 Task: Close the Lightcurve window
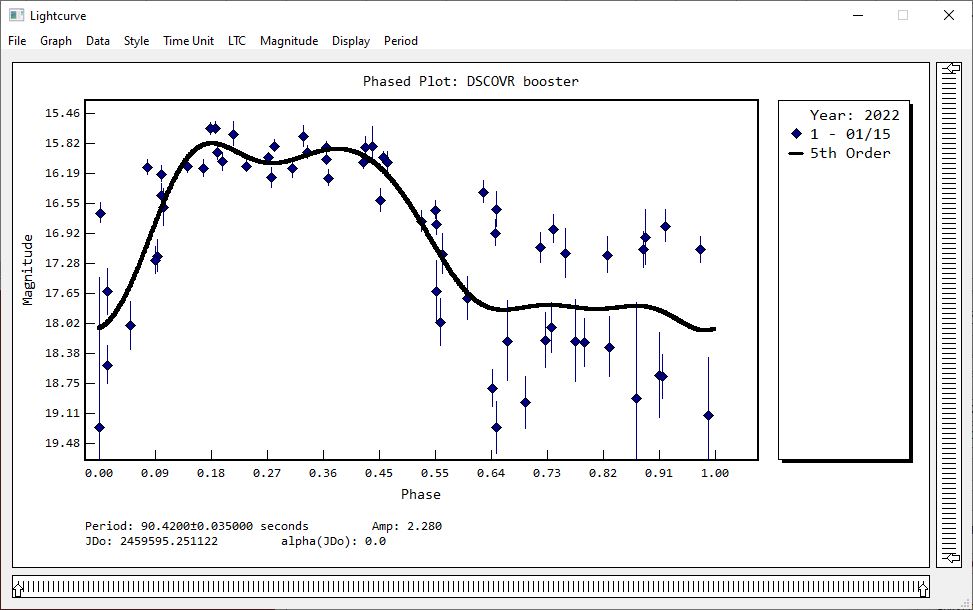tap(949, 15)
